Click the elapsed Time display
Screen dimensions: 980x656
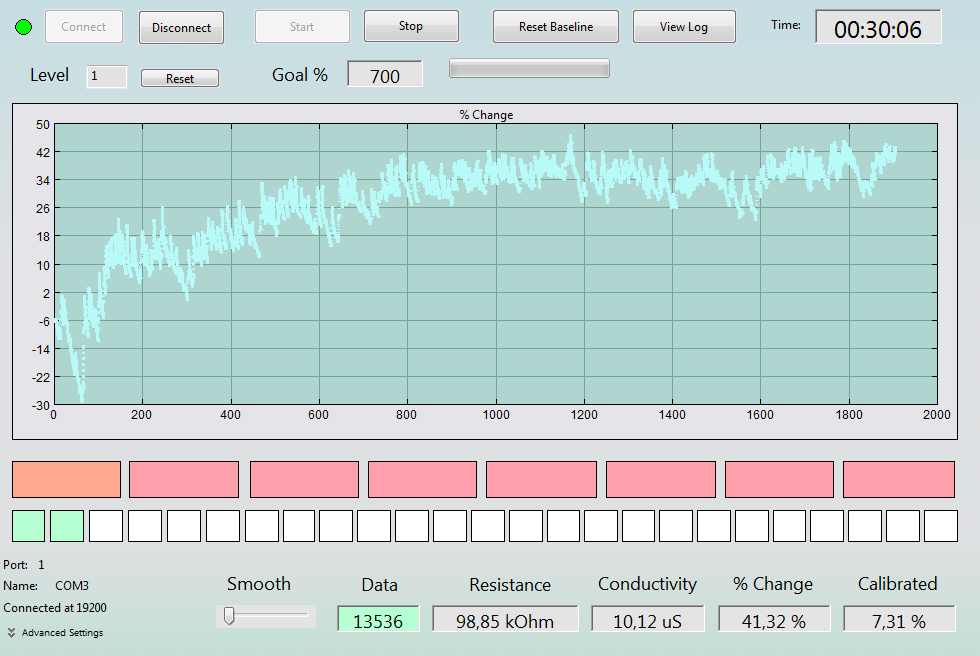[878, 27]
